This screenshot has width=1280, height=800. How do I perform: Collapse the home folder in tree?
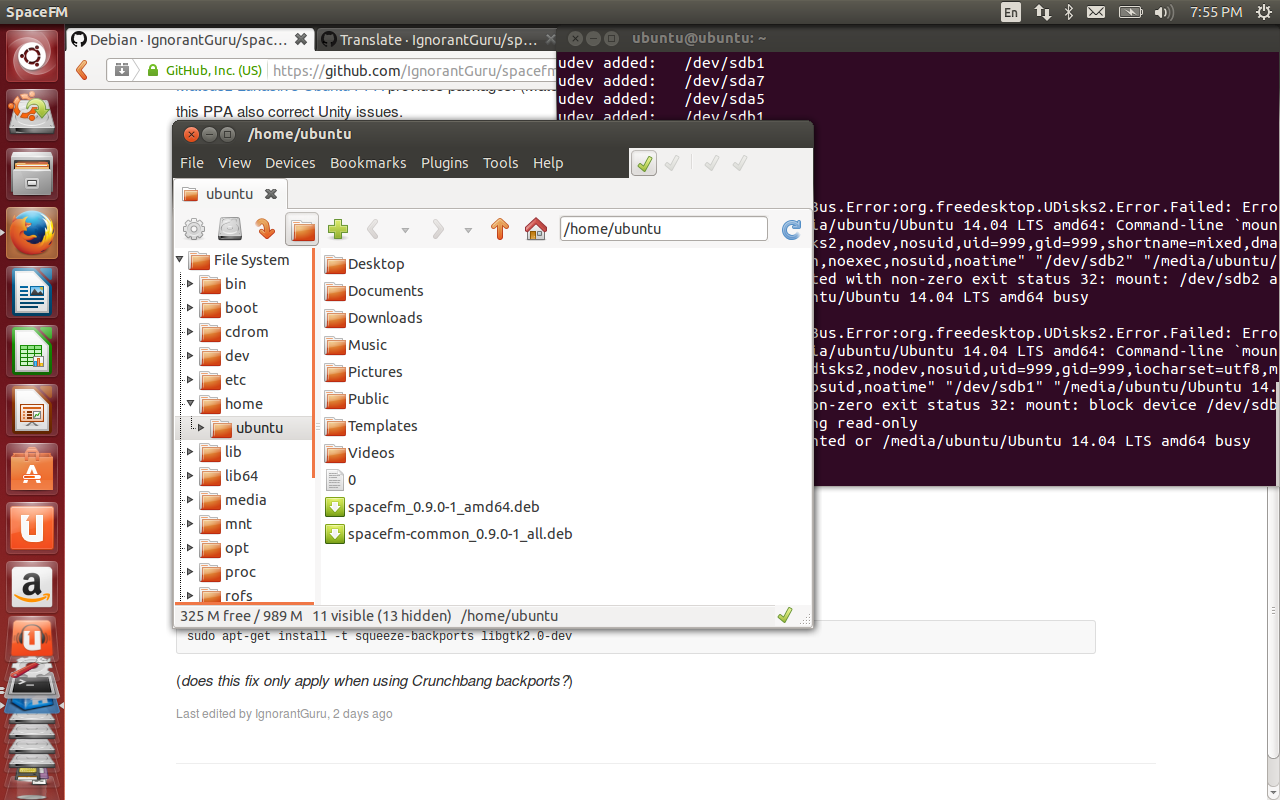pyautogui.click(x=190, y=404)
